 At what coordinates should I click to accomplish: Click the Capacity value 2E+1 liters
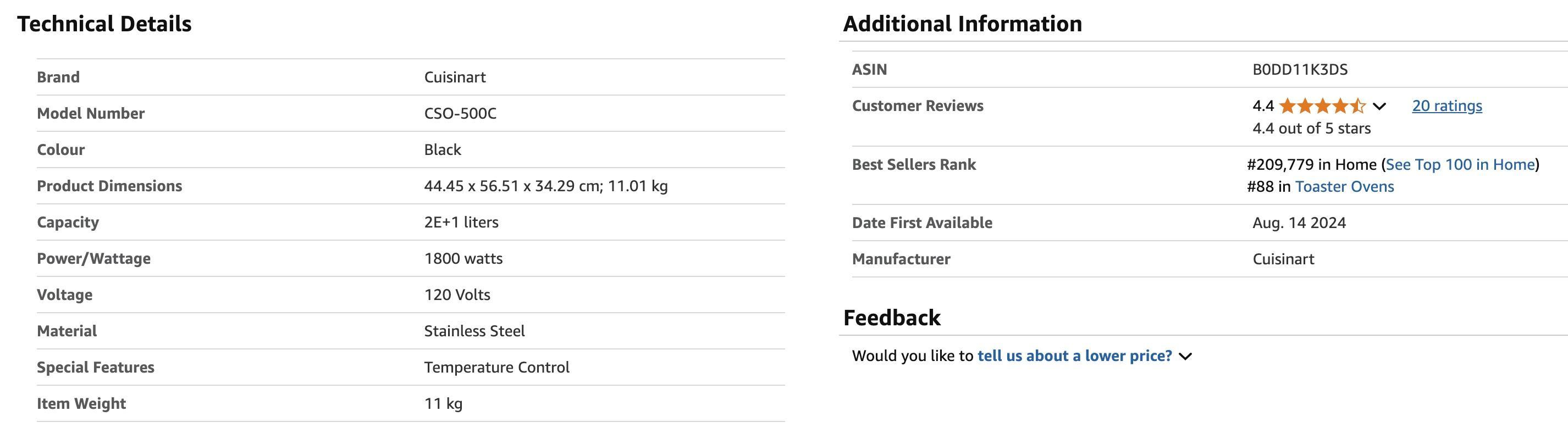(461, 222)
